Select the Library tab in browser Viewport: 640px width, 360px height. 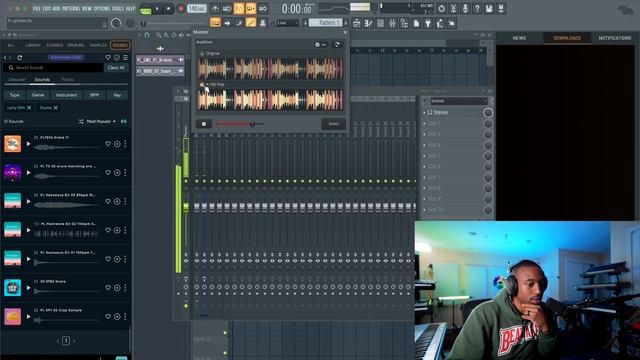33,45
